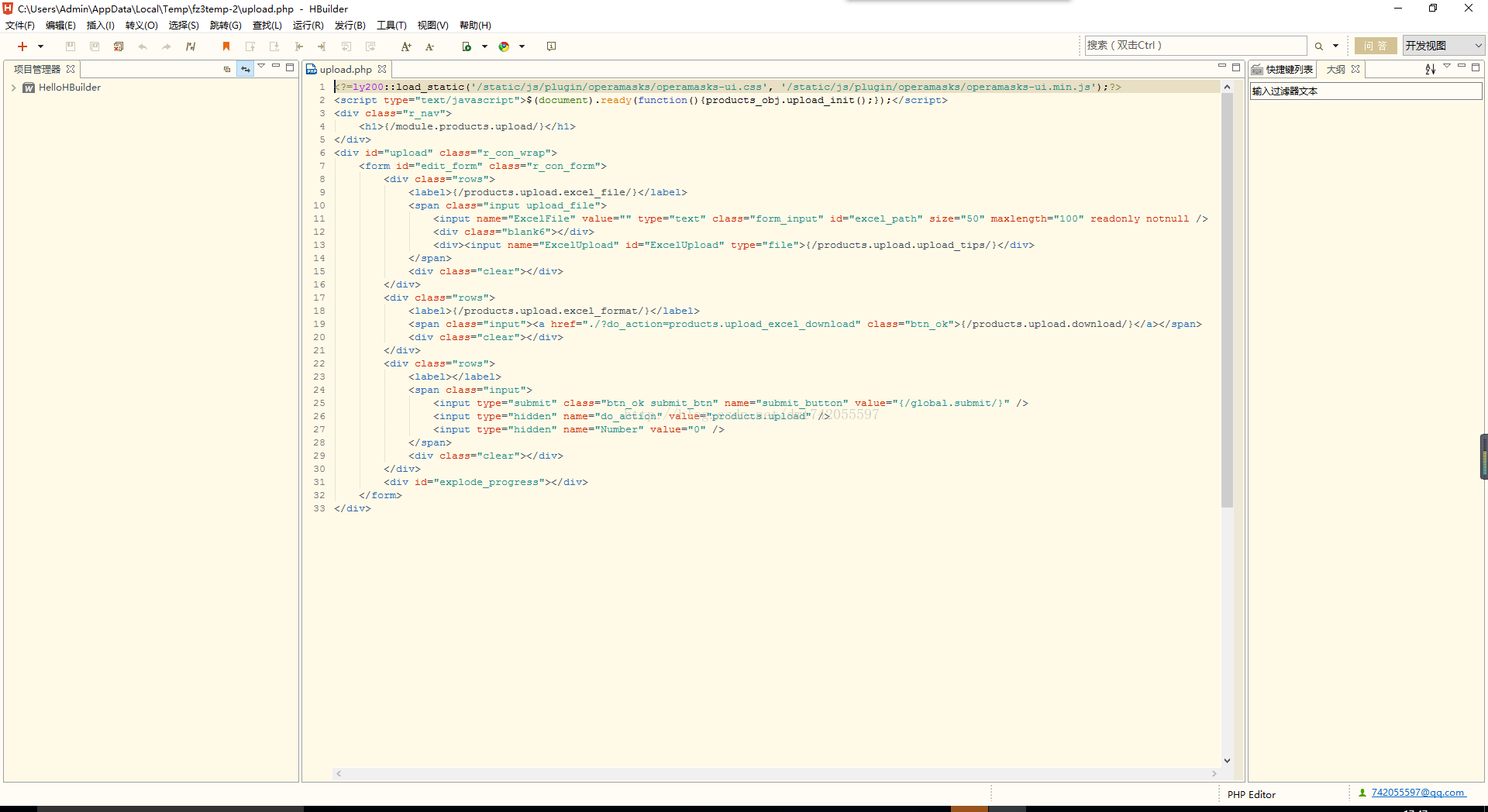Click the info tips toolbar icon
The image size is (1488, 812).
[552, 46]
